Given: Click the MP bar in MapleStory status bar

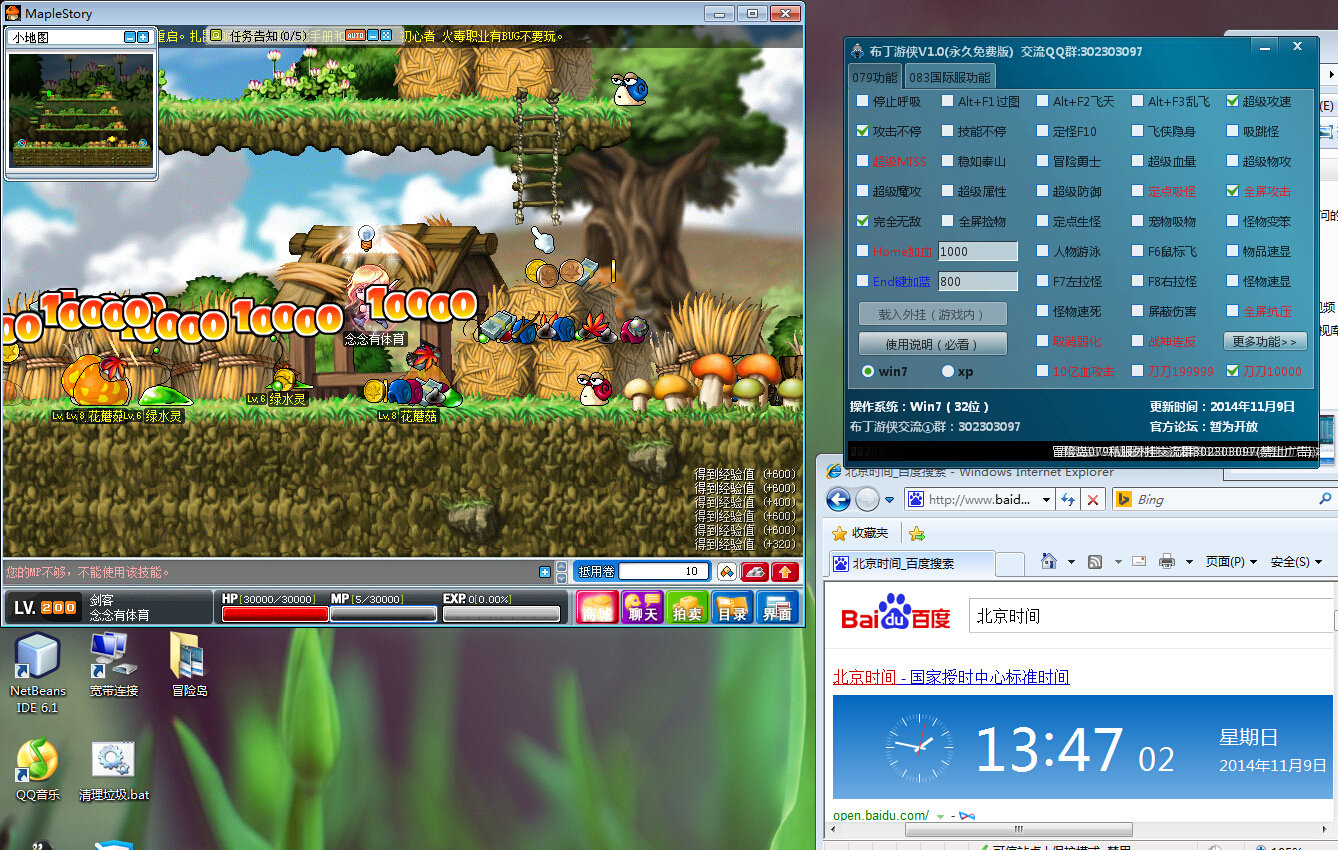Looking at the screenshot, I should point(384,614).
